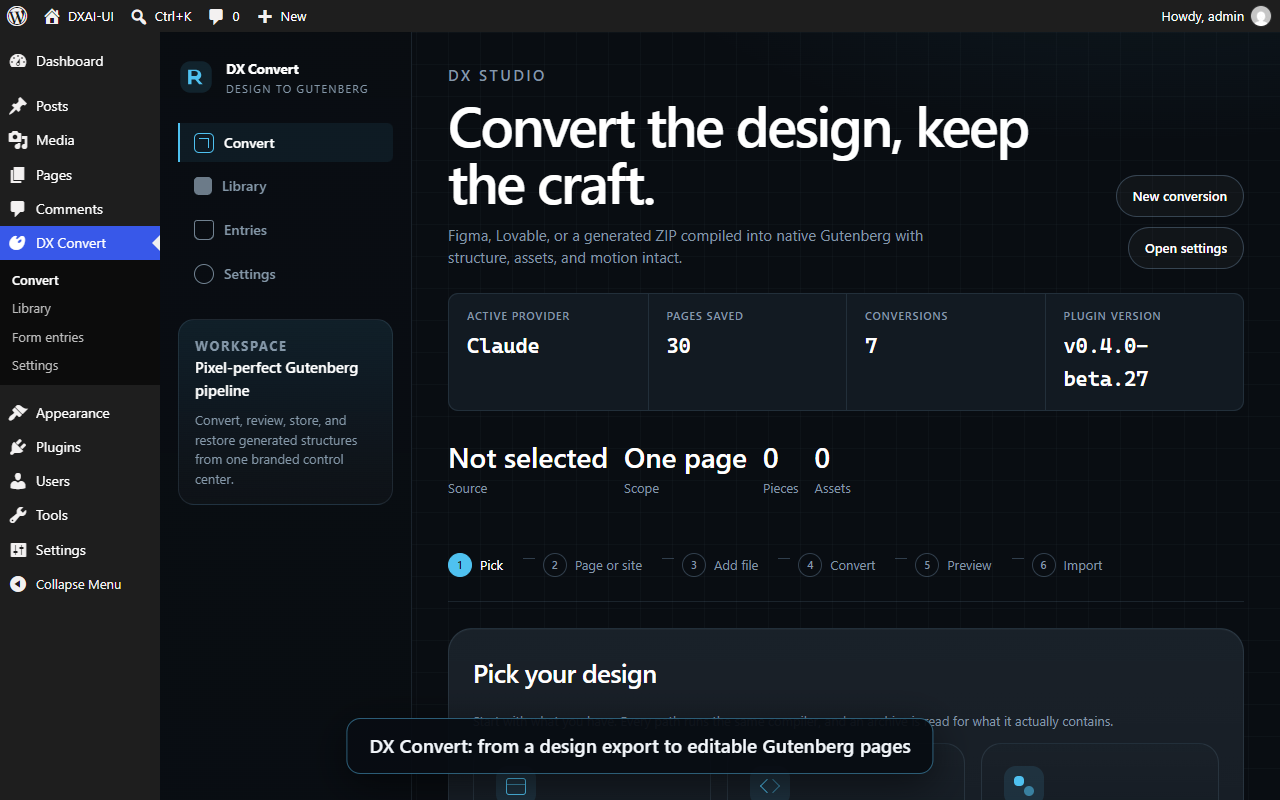Image resolution: width=1280 pixels, height=800 pixels.
Task: Open the Tools wrench icon
Action: click(18, 515)
